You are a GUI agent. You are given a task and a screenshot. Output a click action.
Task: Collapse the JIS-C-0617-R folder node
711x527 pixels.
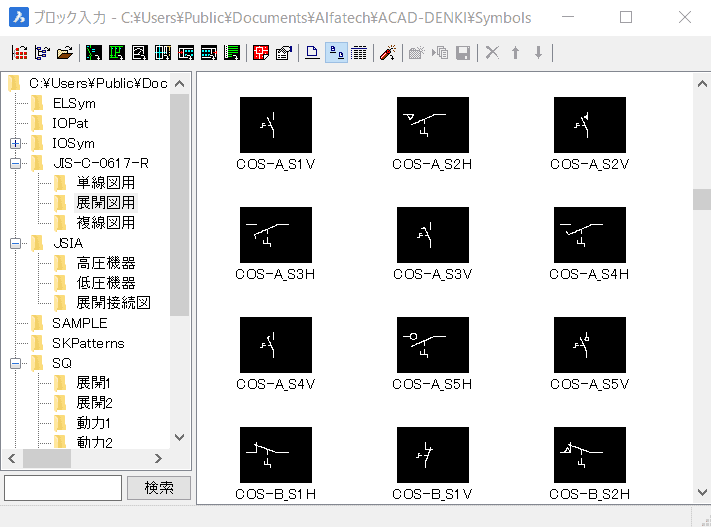click(x=15, y=163)
